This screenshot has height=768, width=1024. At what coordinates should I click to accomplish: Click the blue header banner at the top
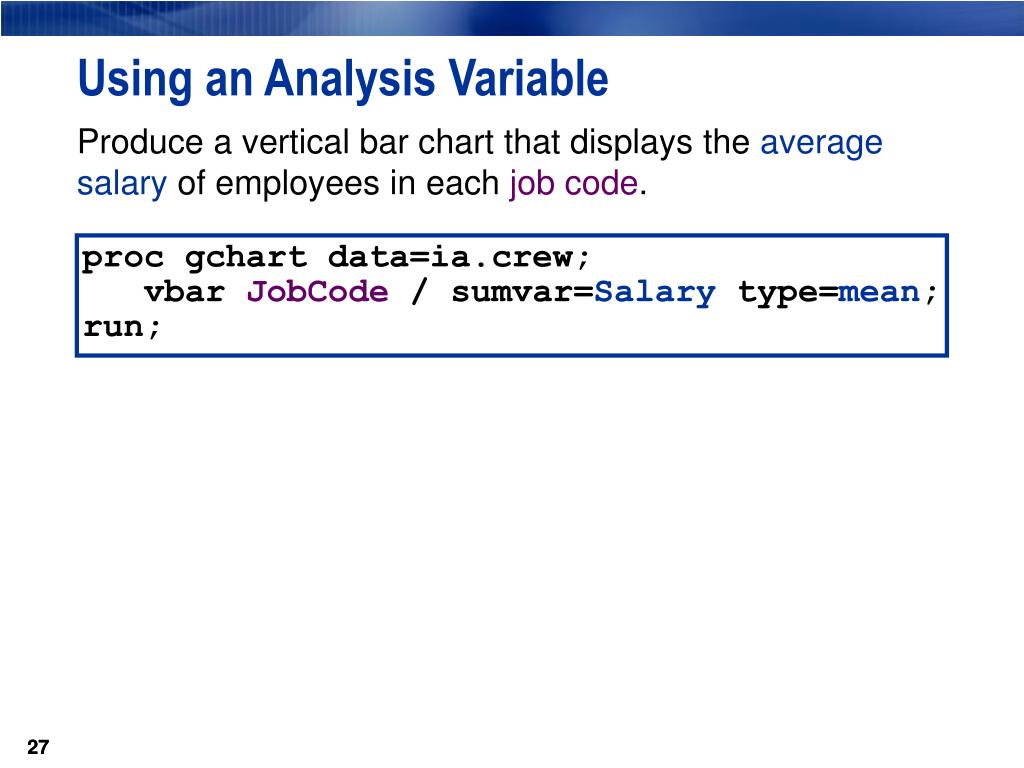[700, 17]
